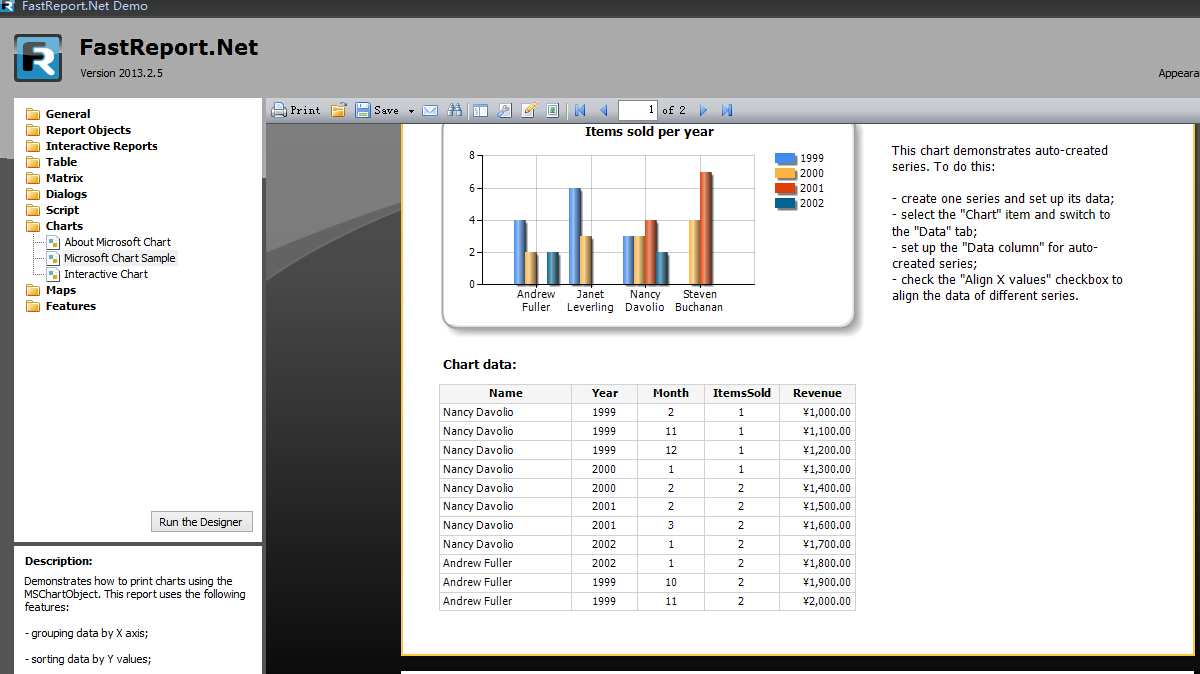The height and width of the screenshot is (674, 1200).
Task: Go to previous page
Action: tap(603, 110)
